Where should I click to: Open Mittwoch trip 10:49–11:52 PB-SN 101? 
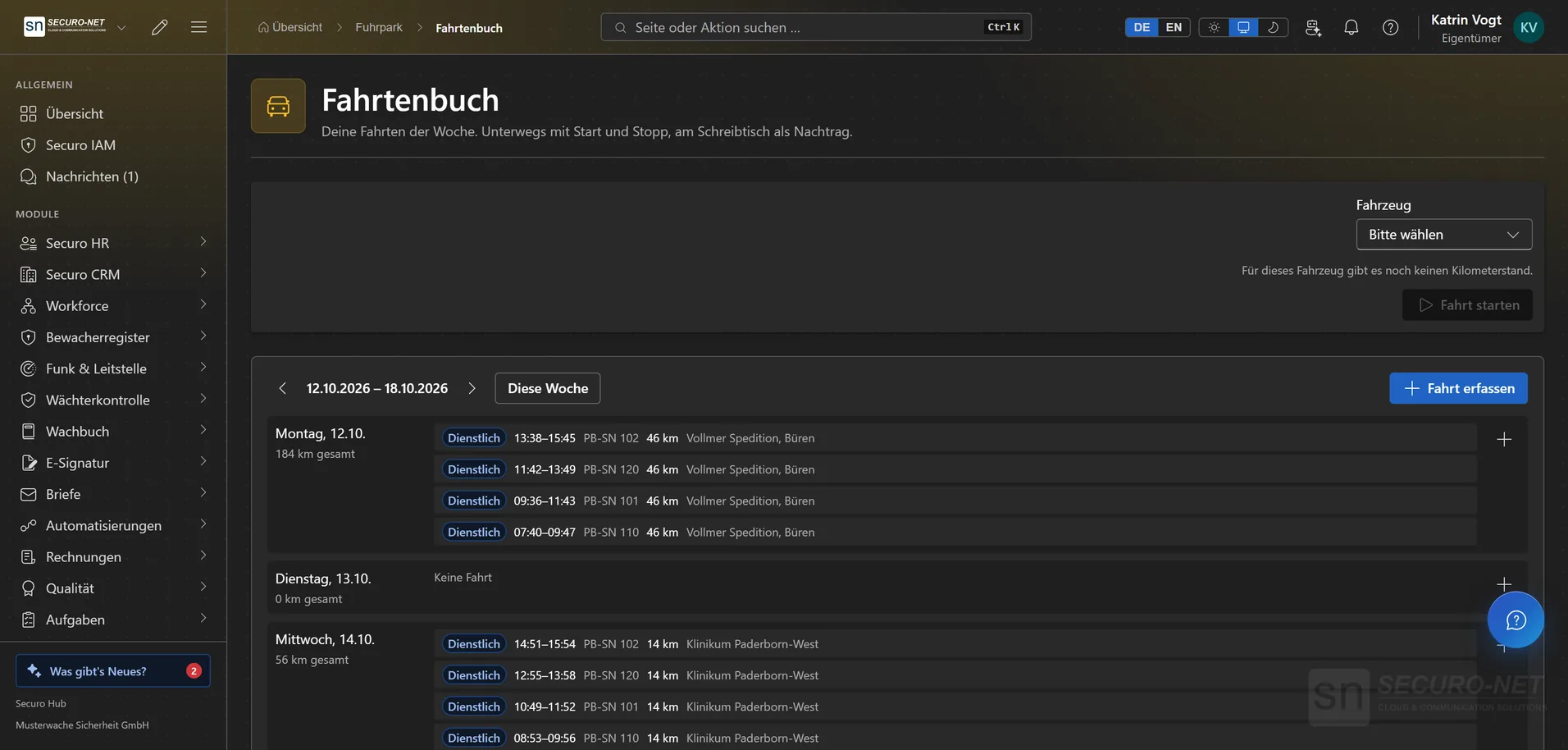[955, 707]
